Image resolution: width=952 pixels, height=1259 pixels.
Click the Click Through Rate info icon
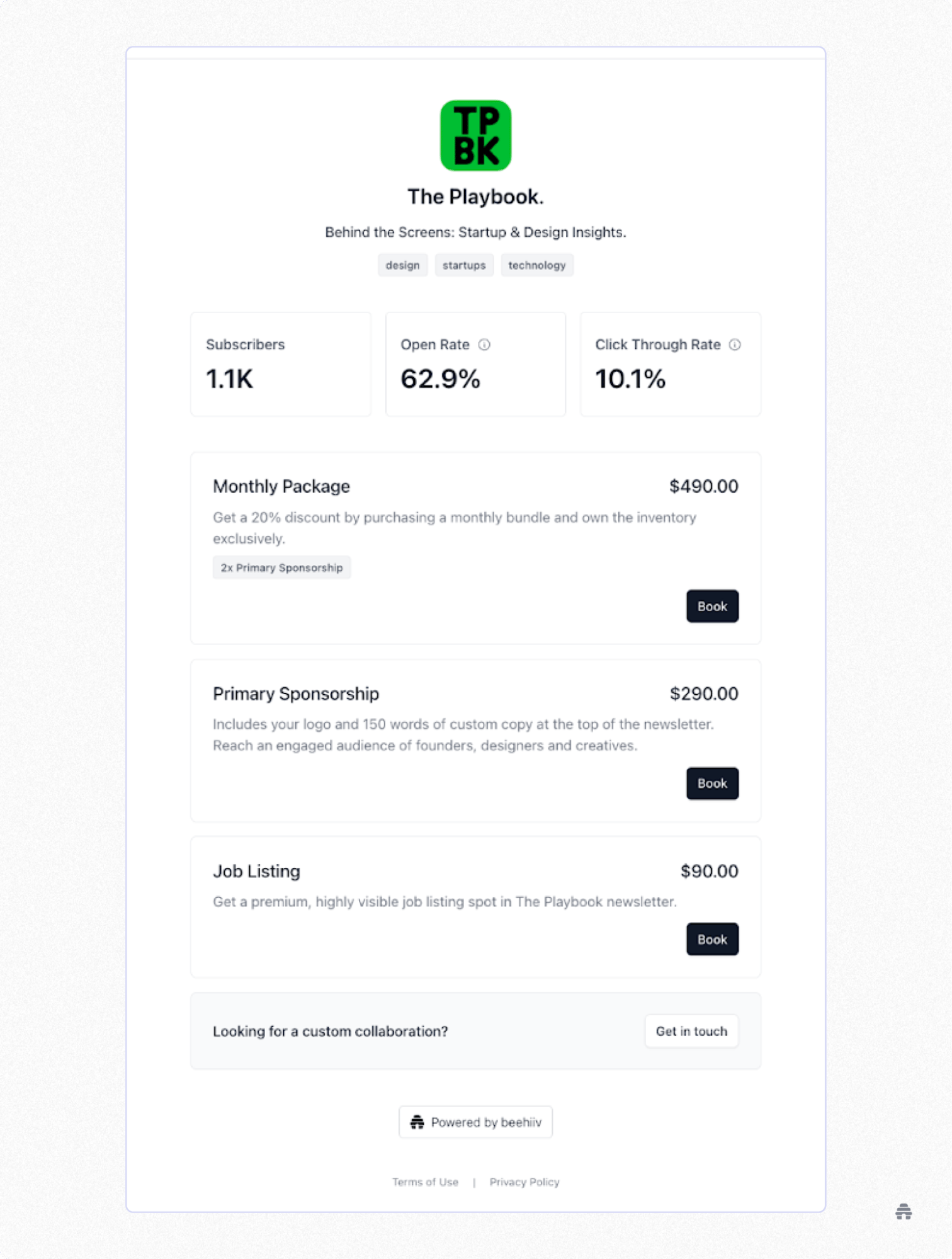click(736, 345)
